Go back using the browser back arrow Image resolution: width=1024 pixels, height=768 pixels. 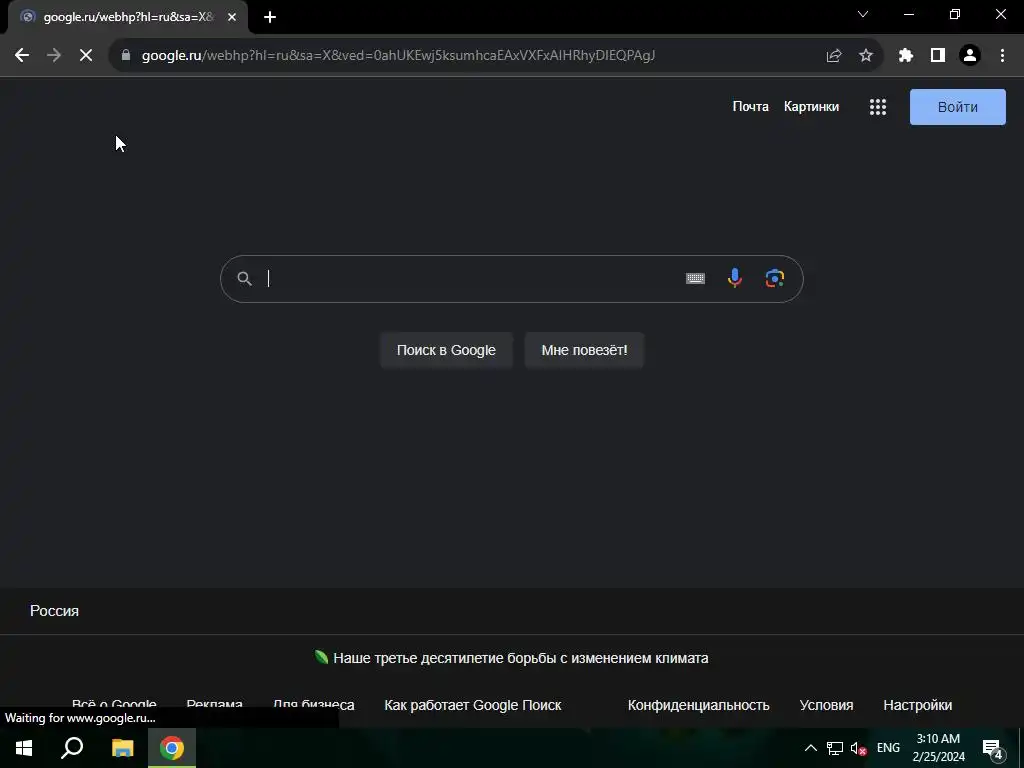22,56
